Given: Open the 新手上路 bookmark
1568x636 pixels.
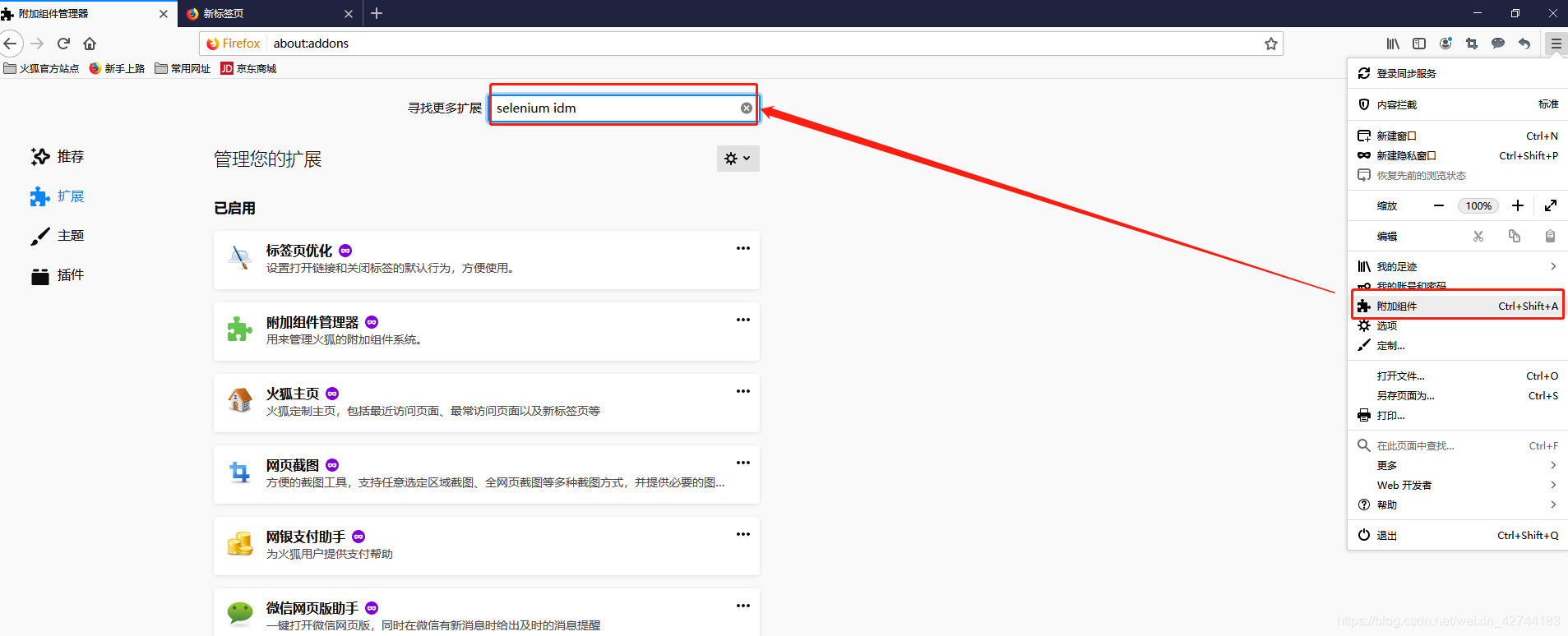Looking at the screenshot, I should tap(117, 68).
